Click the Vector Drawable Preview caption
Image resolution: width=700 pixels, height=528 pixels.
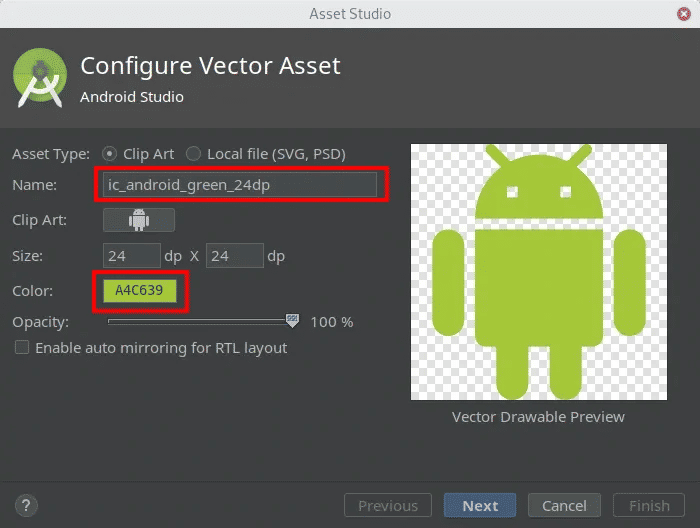pos(538,417)
